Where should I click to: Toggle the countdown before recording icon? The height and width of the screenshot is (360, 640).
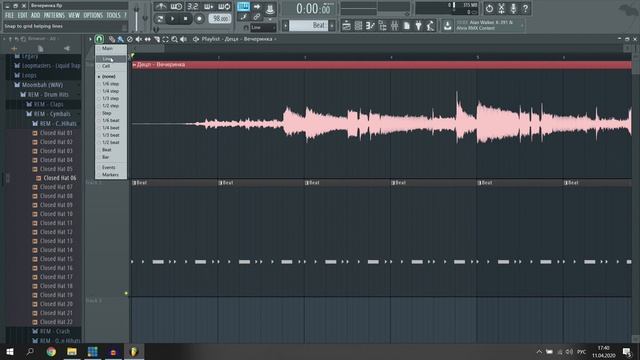coord(192,7)
